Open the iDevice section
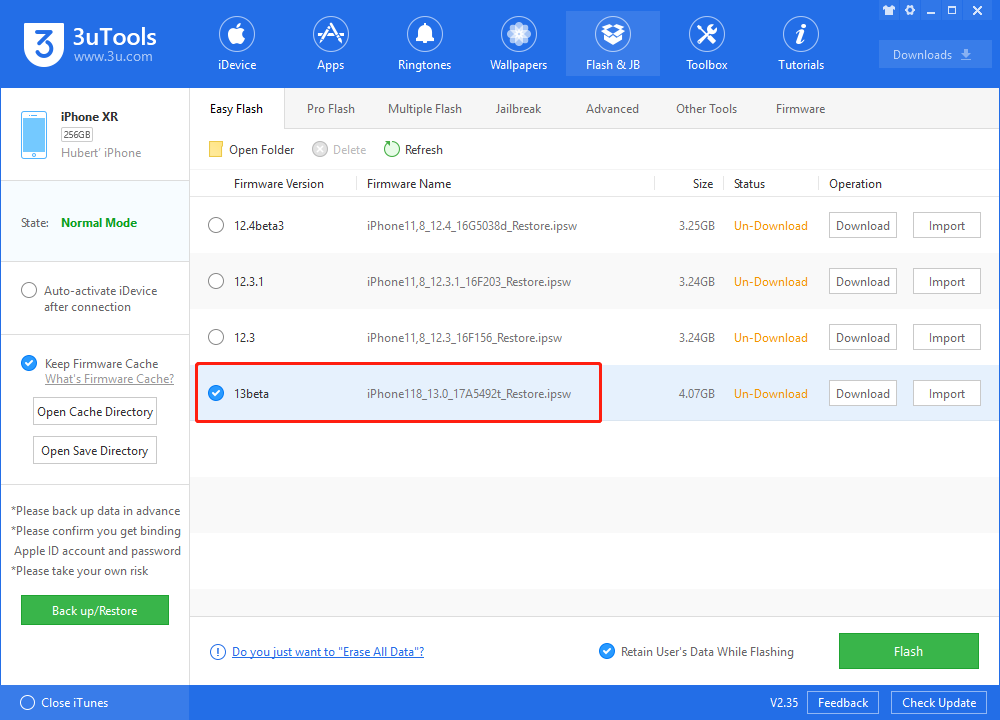The image size is (1000, 720). coord(237,45)
